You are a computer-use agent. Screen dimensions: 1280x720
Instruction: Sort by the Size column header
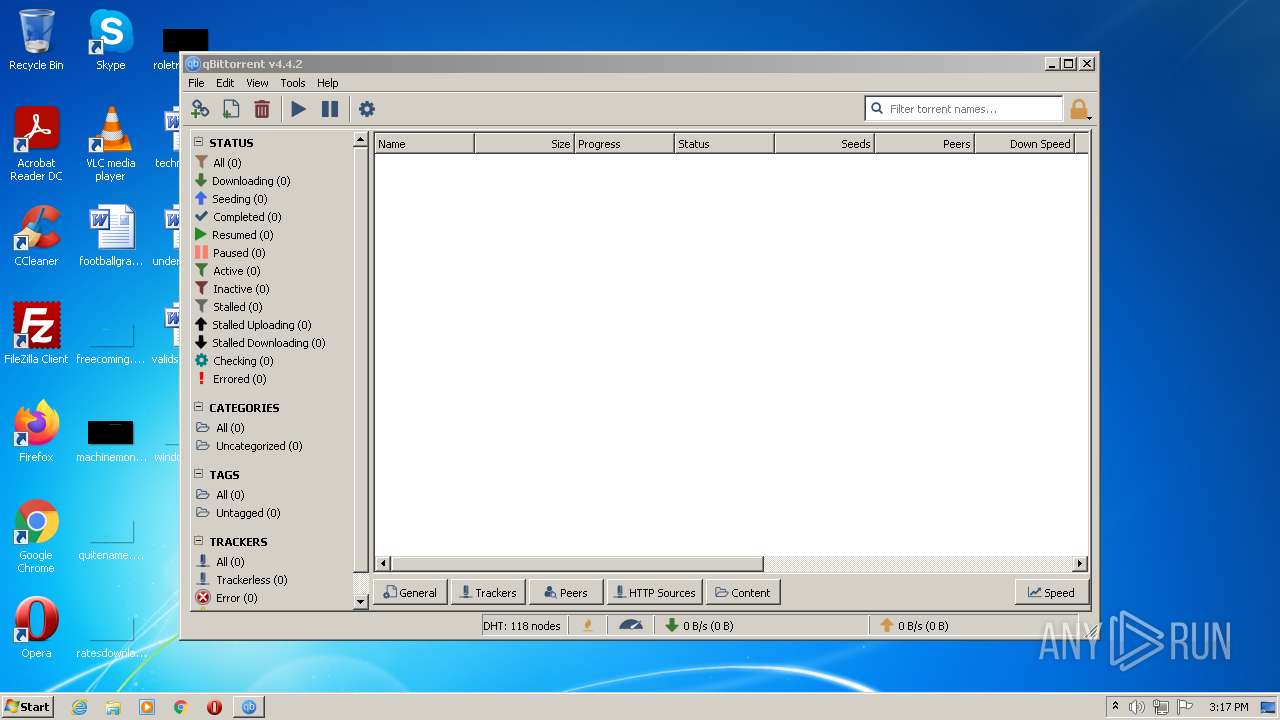pyautogui.click(x=525, y=144)
